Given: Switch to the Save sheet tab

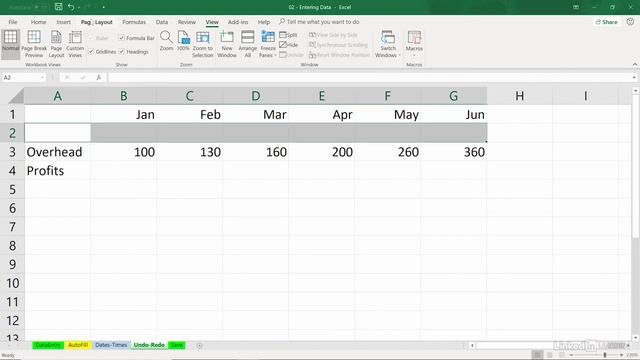Looking at the screenshot, I should click(176, 345).
